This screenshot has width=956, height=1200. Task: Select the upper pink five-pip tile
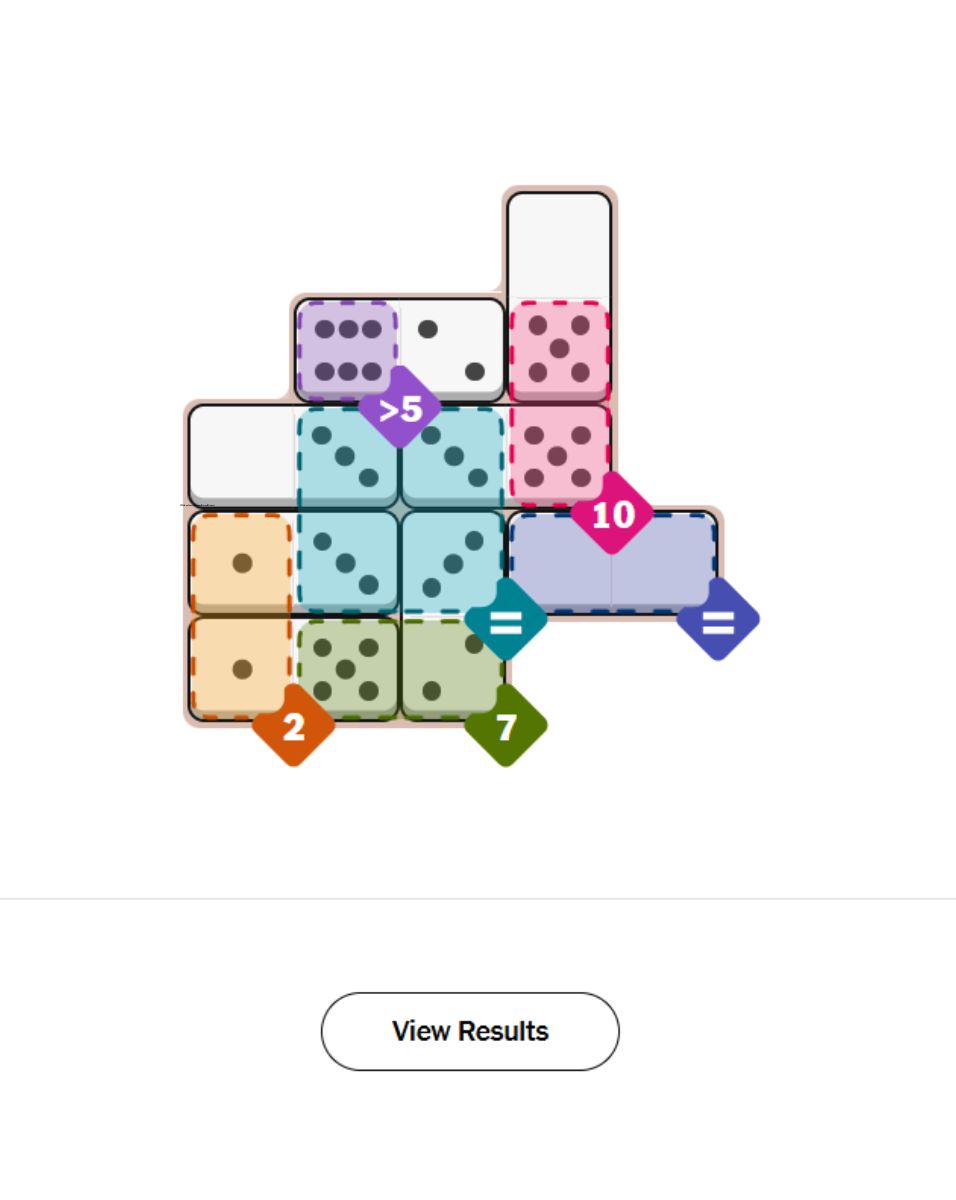(x=559, y=349)
